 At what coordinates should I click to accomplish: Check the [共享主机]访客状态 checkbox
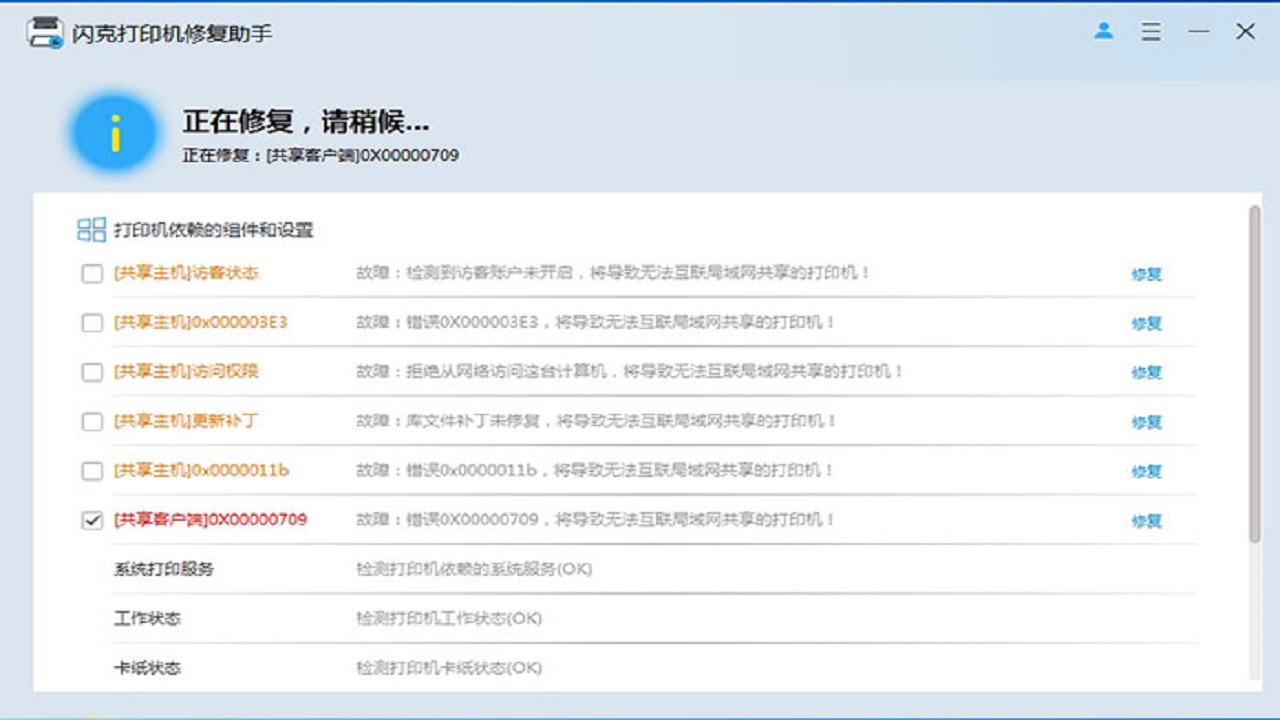(x=92, y=274)
